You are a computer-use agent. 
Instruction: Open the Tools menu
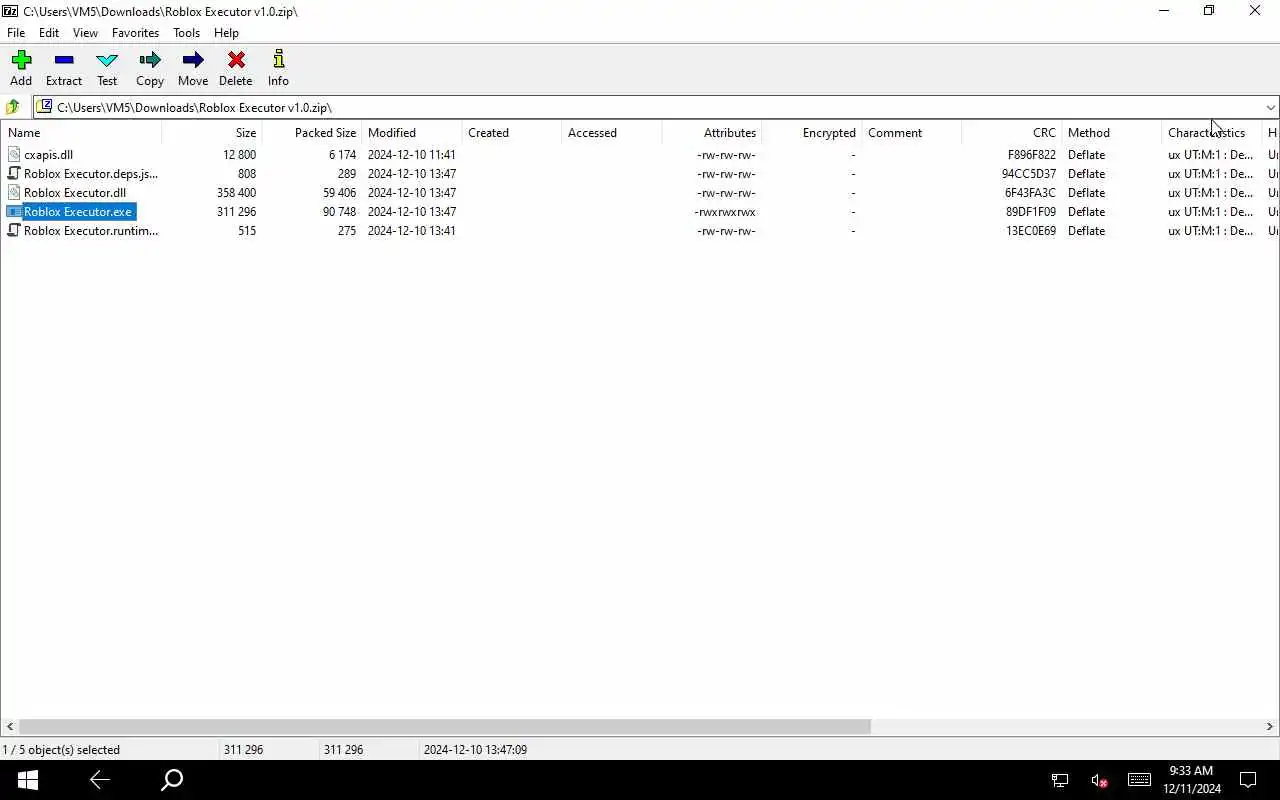pos(186,33)
